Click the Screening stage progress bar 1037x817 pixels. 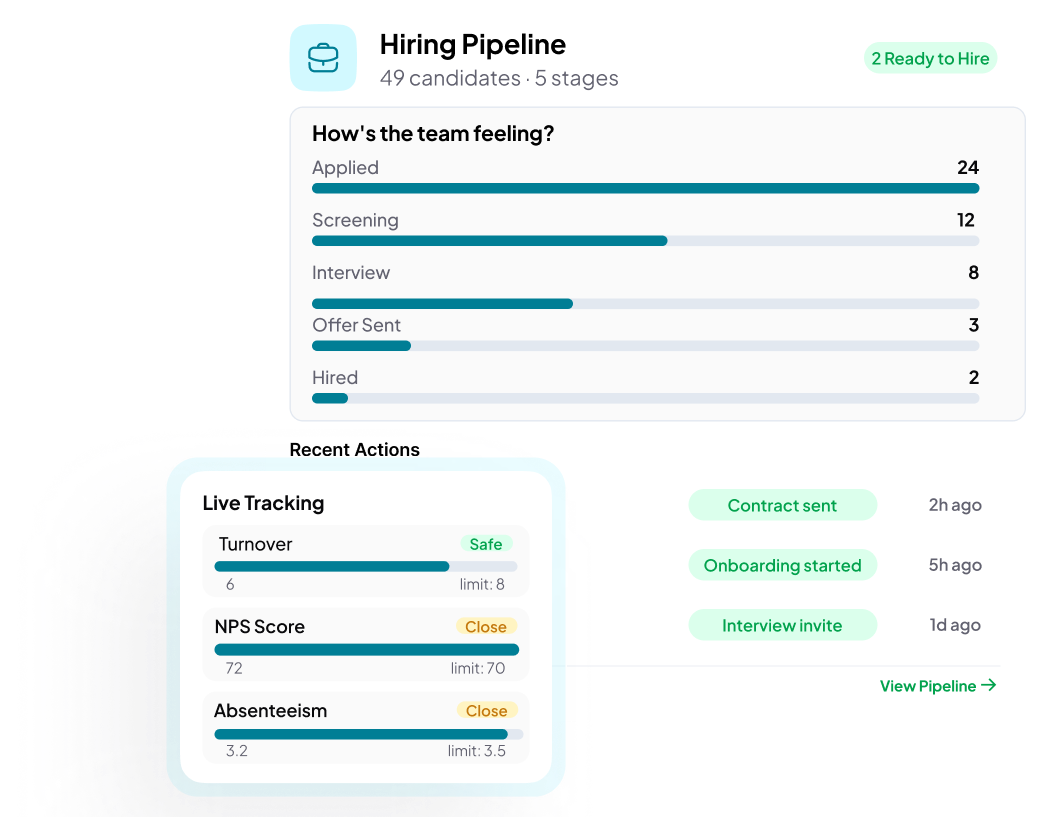(x=645, y=241)
